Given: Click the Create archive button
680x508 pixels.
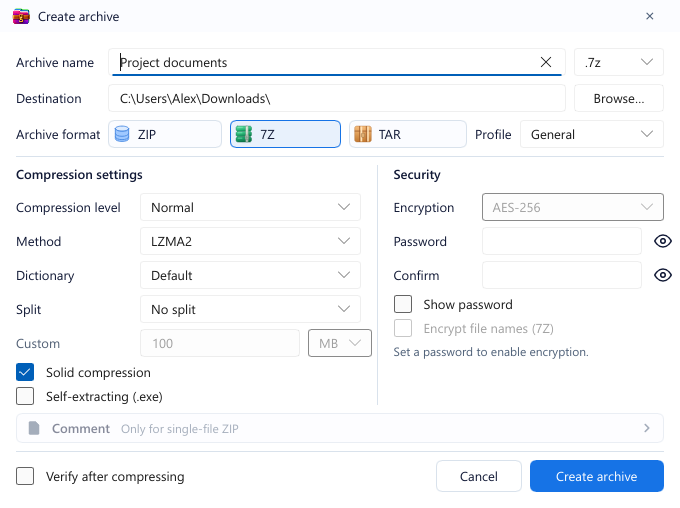Looking at the screenshot, I should tap(596, 476).
